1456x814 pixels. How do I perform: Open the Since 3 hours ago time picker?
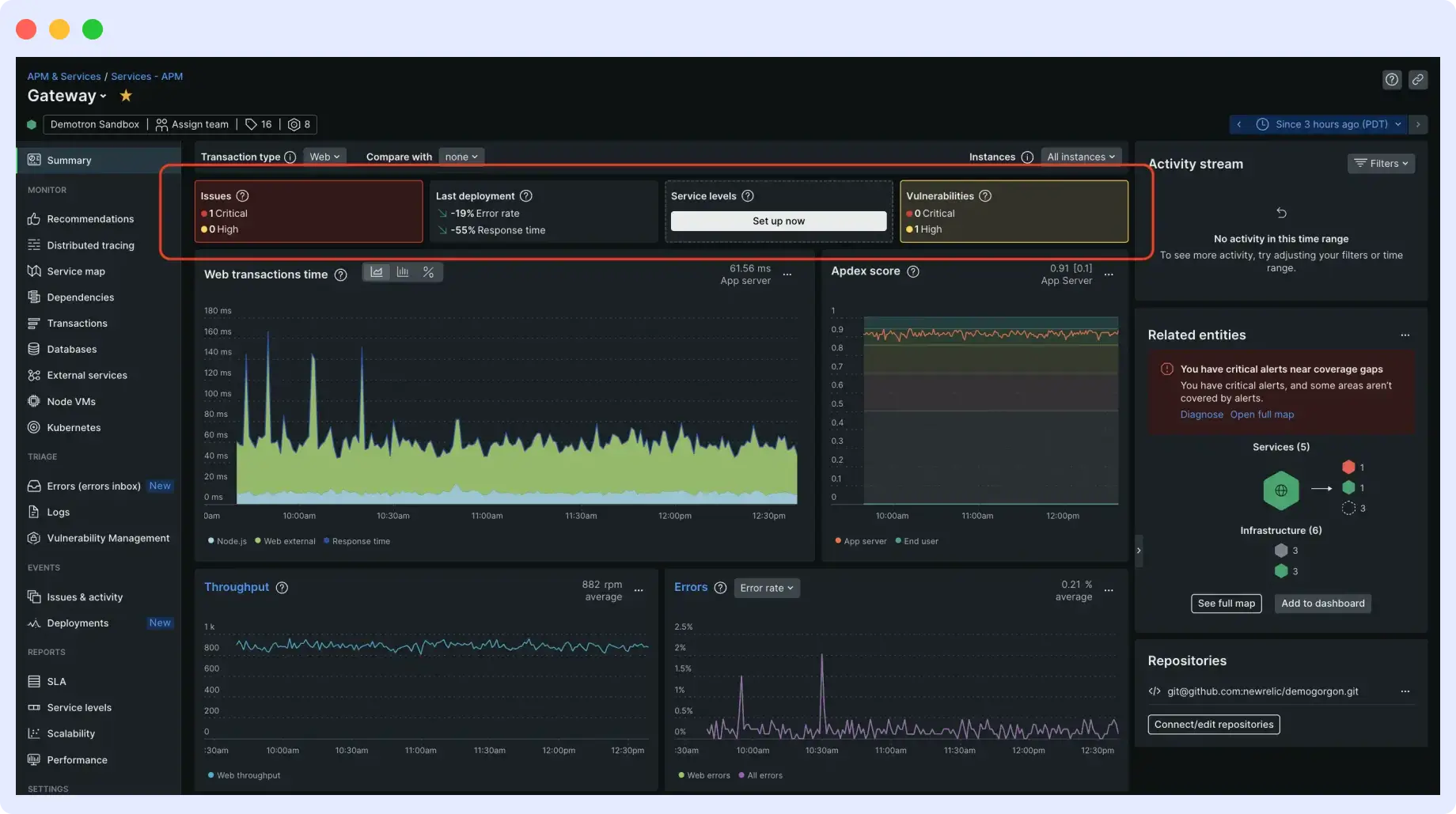(1329, 124)
